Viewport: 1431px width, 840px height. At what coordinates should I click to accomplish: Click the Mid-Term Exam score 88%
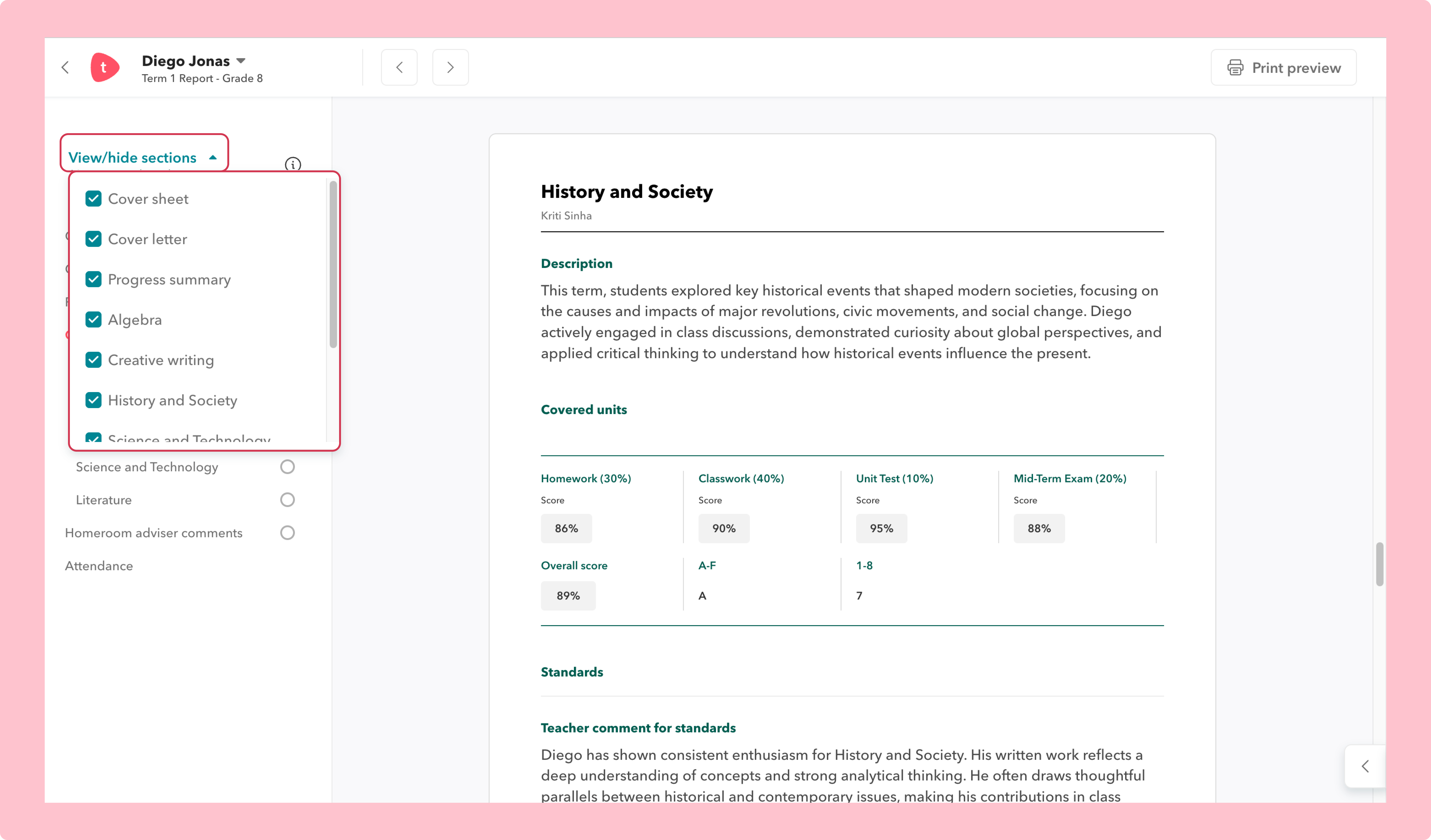pos(1039,528)
